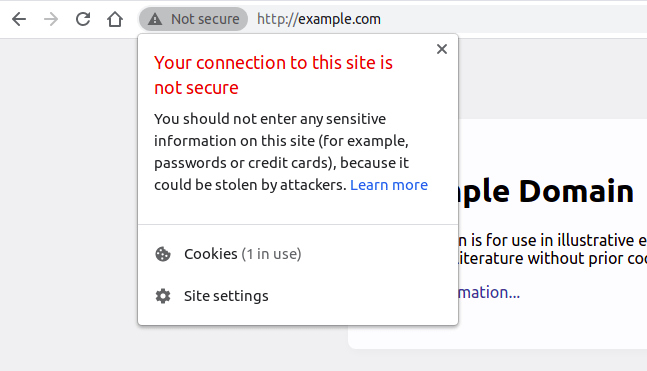Image resolution: width=647 pixels, height=371 pixels.
Task: Follow the partially hidden information link on the page
Action: coord(489,293)
